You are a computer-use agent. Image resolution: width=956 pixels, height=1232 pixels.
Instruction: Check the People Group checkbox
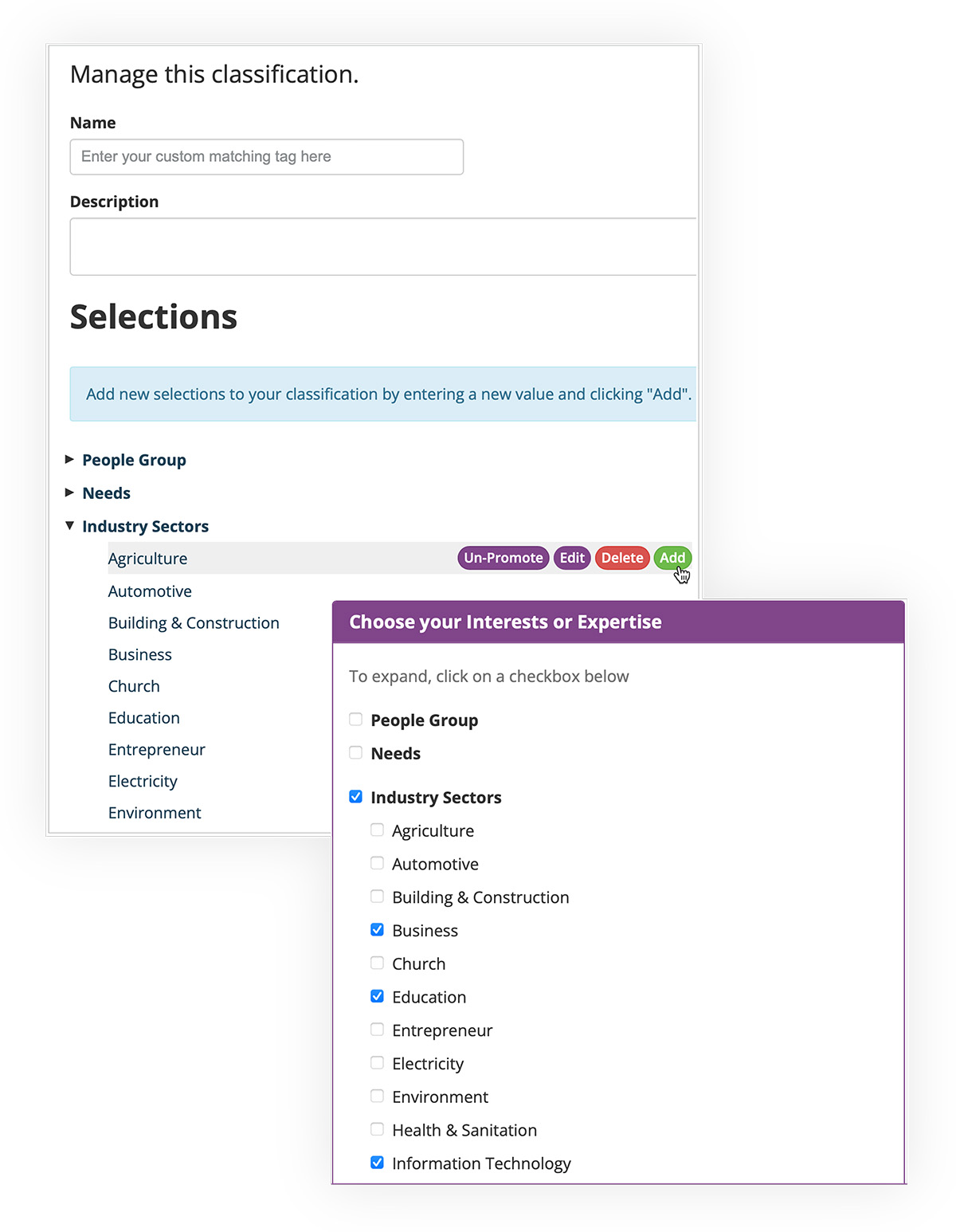355,719
